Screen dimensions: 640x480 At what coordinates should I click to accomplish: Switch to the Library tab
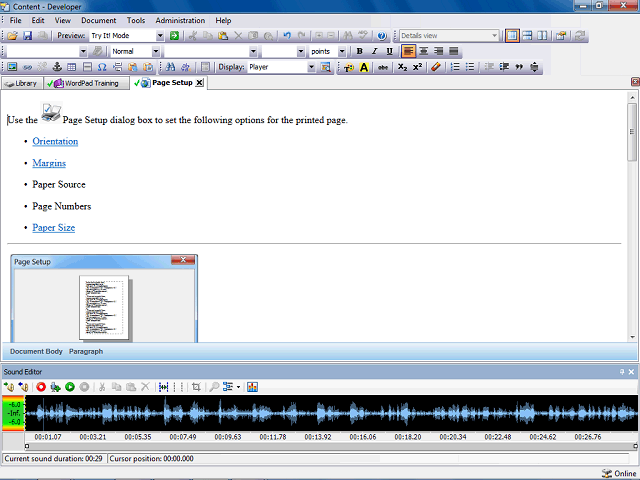(21, 83)
